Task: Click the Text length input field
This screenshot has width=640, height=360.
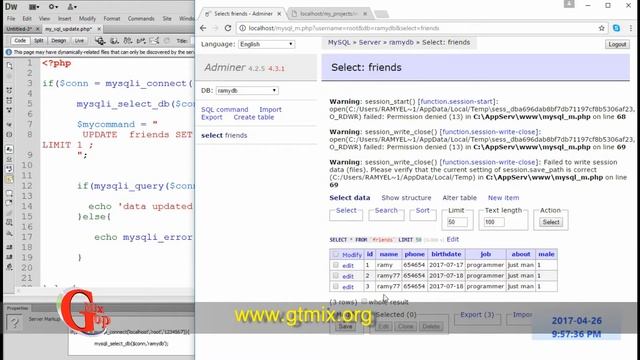Action: pos(494,222)
